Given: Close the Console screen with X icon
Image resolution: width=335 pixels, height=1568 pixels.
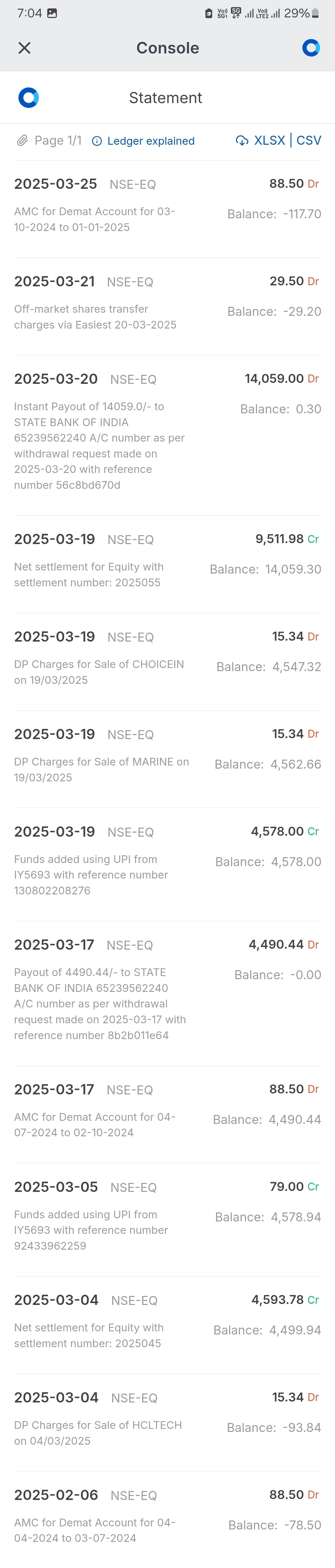Looking at the screenshot, I should pos(24,48).
